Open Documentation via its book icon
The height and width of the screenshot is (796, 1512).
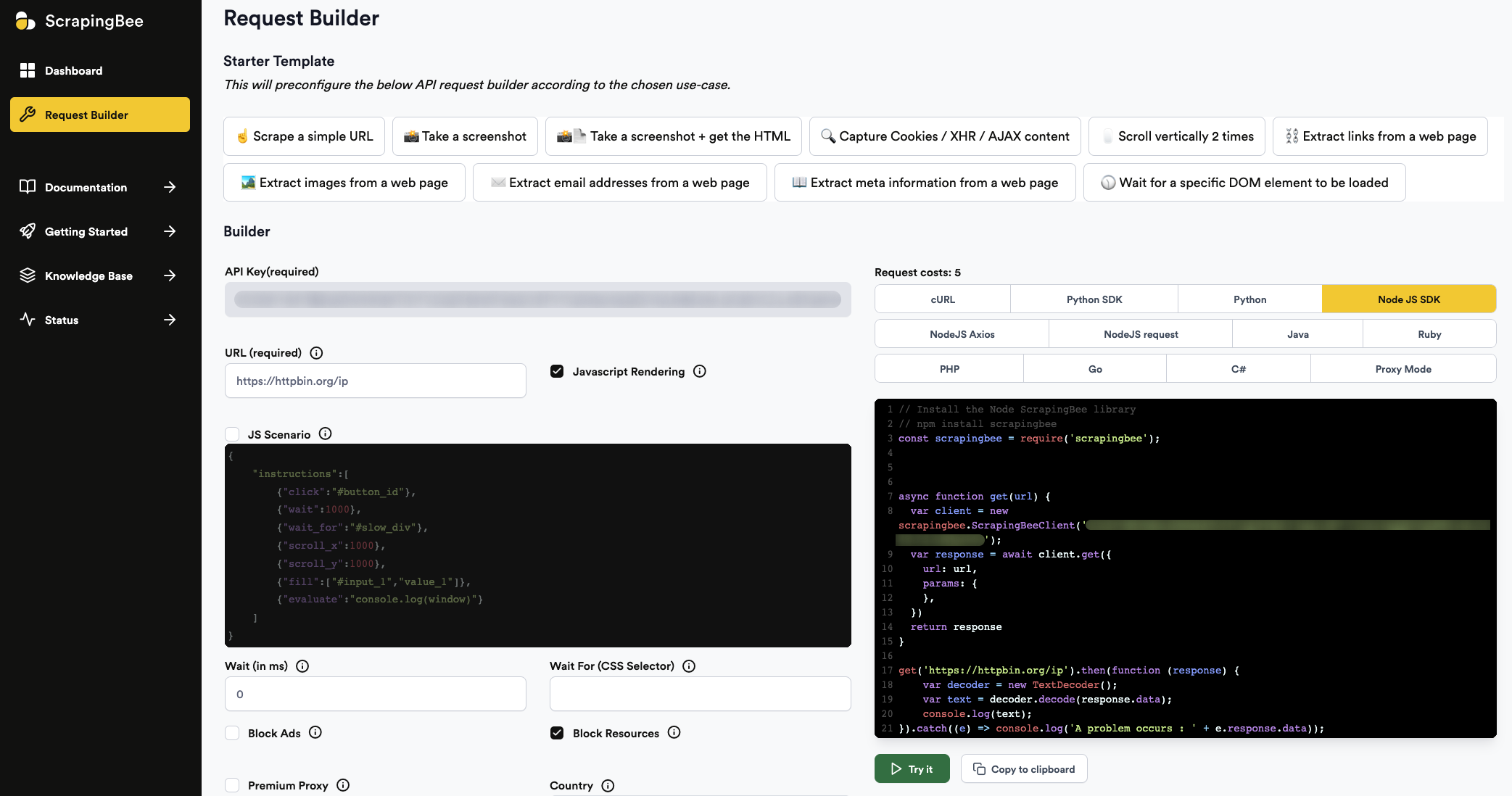(x=28, y=187)
